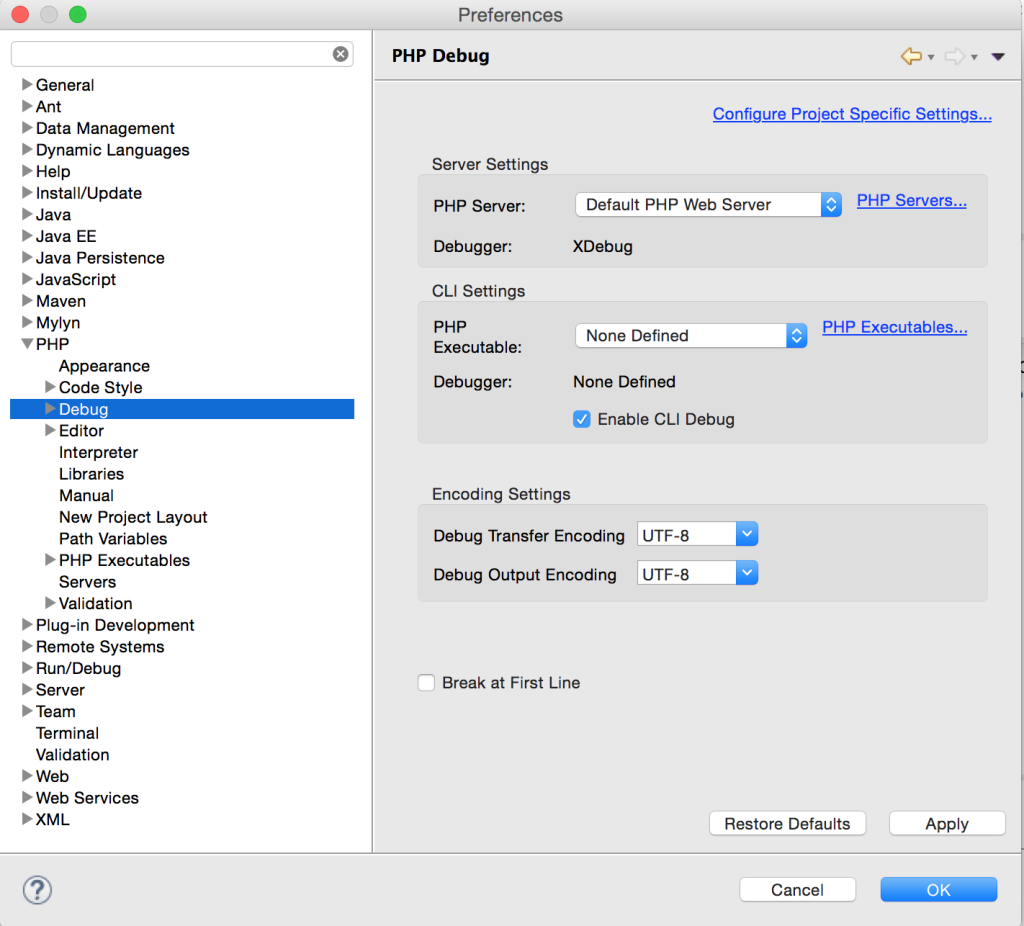Open the preferences view menu triangle
Screen dimensions: 1024x926
(x=997, y=57)
